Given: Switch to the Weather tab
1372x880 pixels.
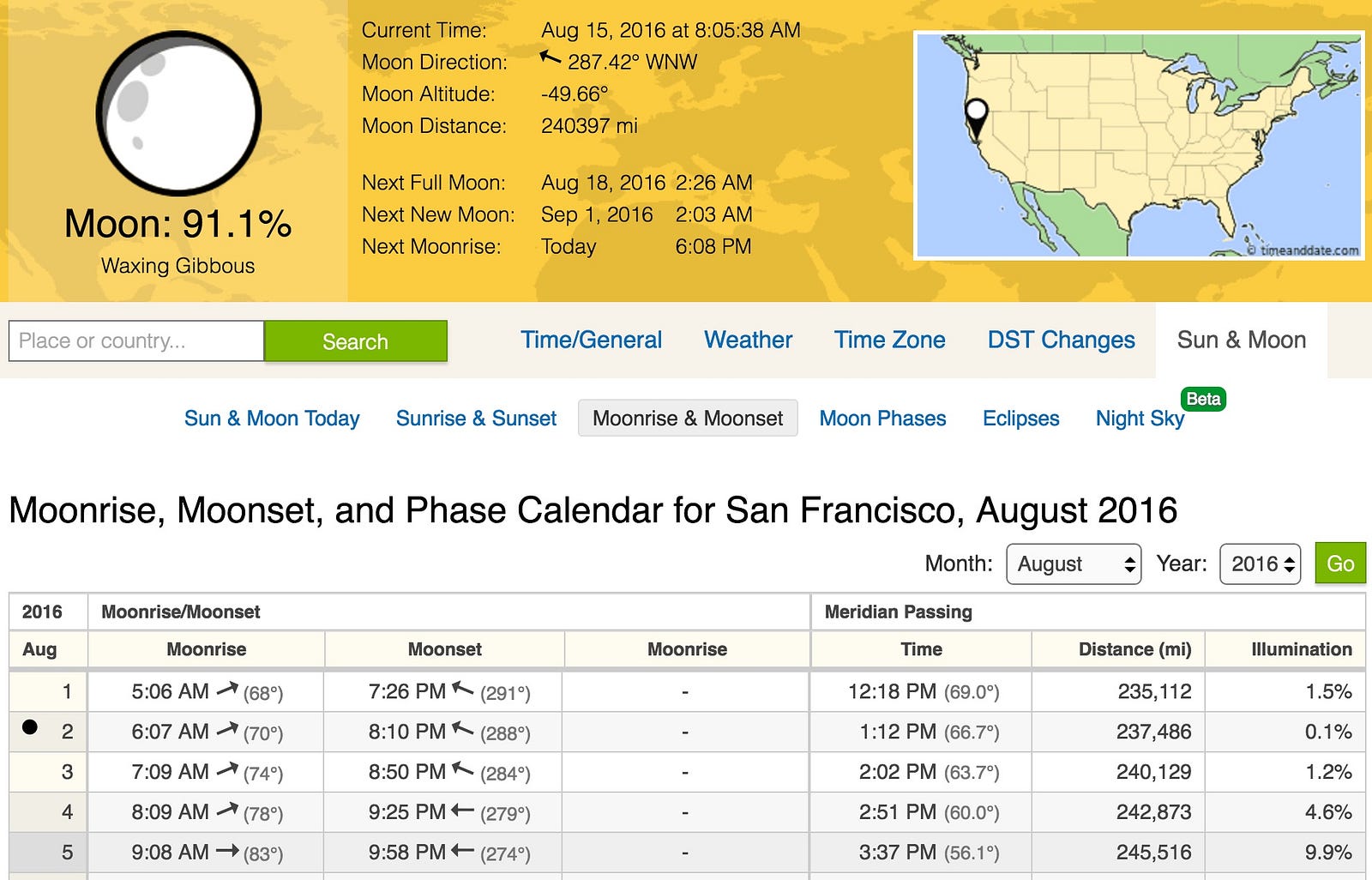Looking at the screenshot, I should pyautogui.click(x=748, y=340).
